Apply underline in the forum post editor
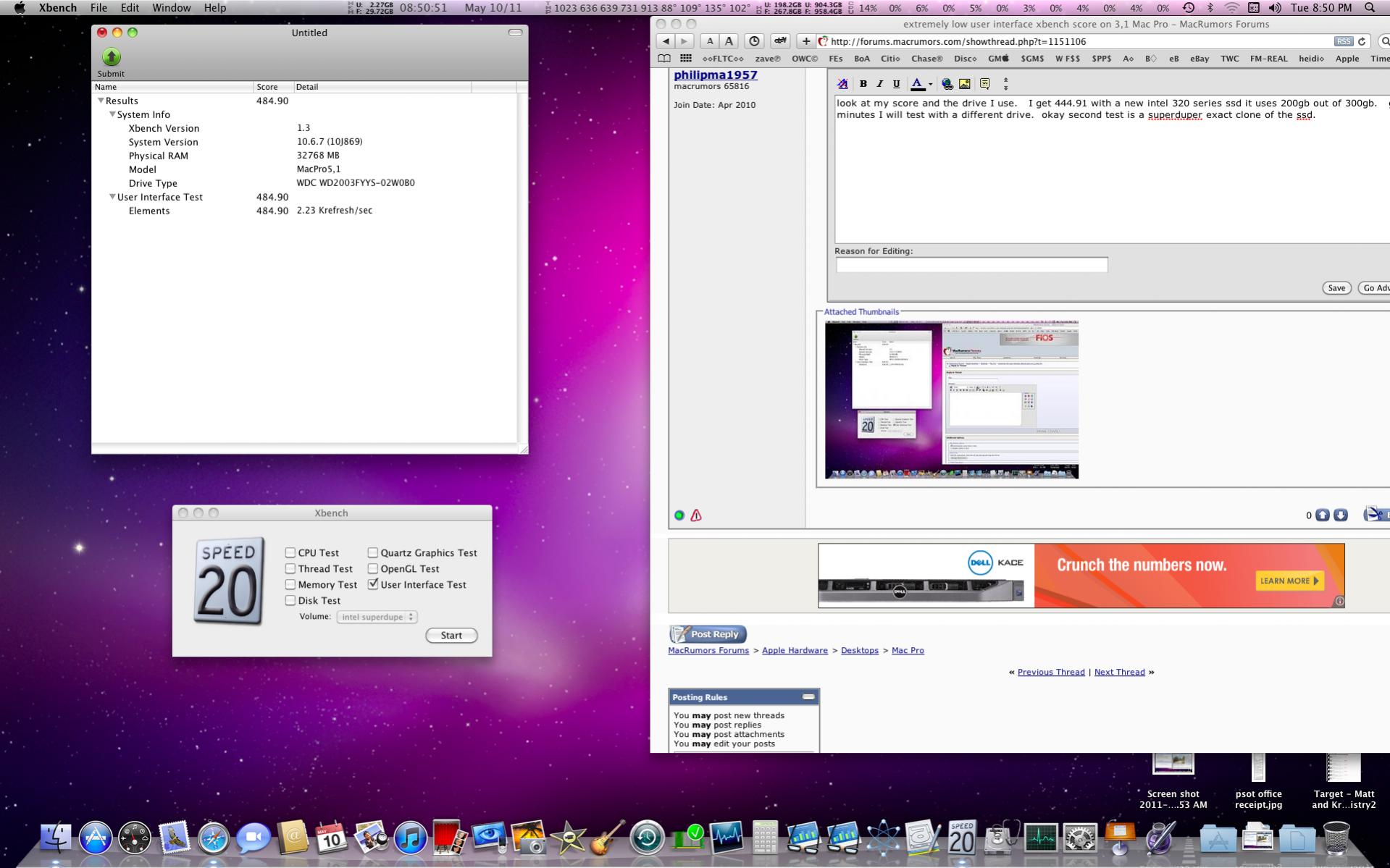The image size is (1390, 868). pyautogui.click(x=896, y=84)
